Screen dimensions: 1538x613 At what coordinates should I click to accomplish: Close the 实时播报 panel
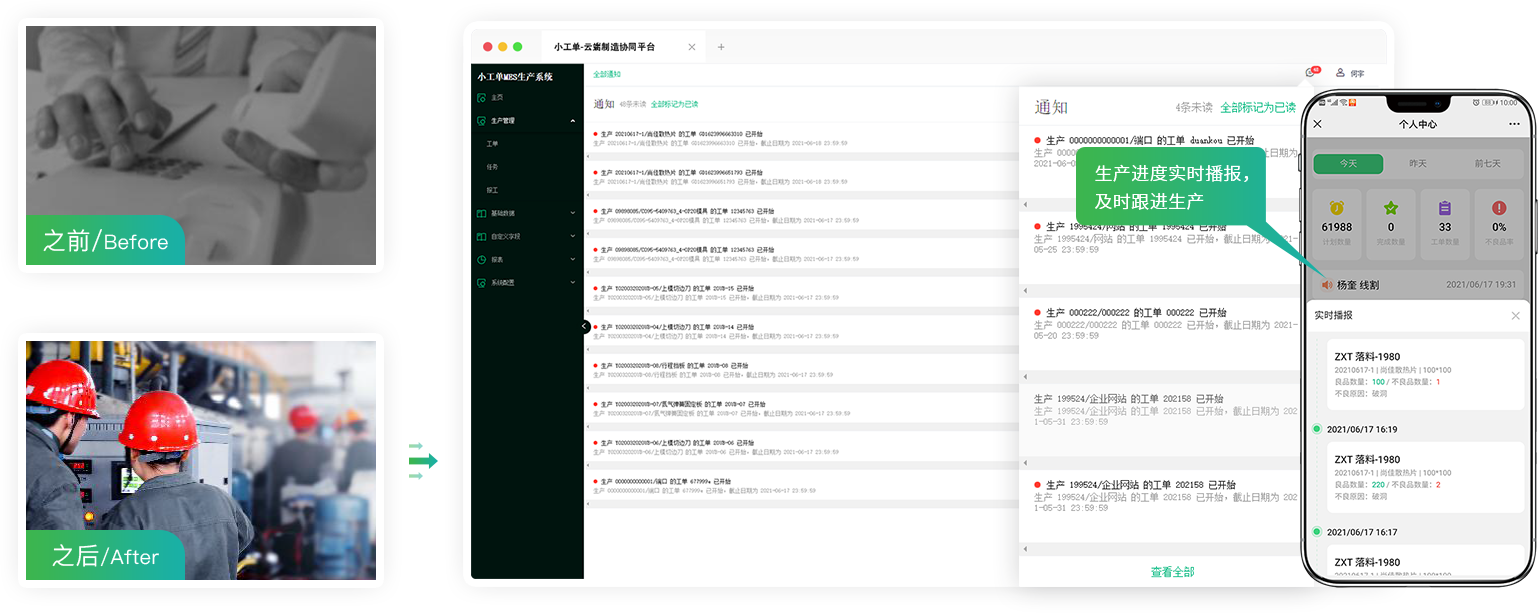(x=1515, y=316)
